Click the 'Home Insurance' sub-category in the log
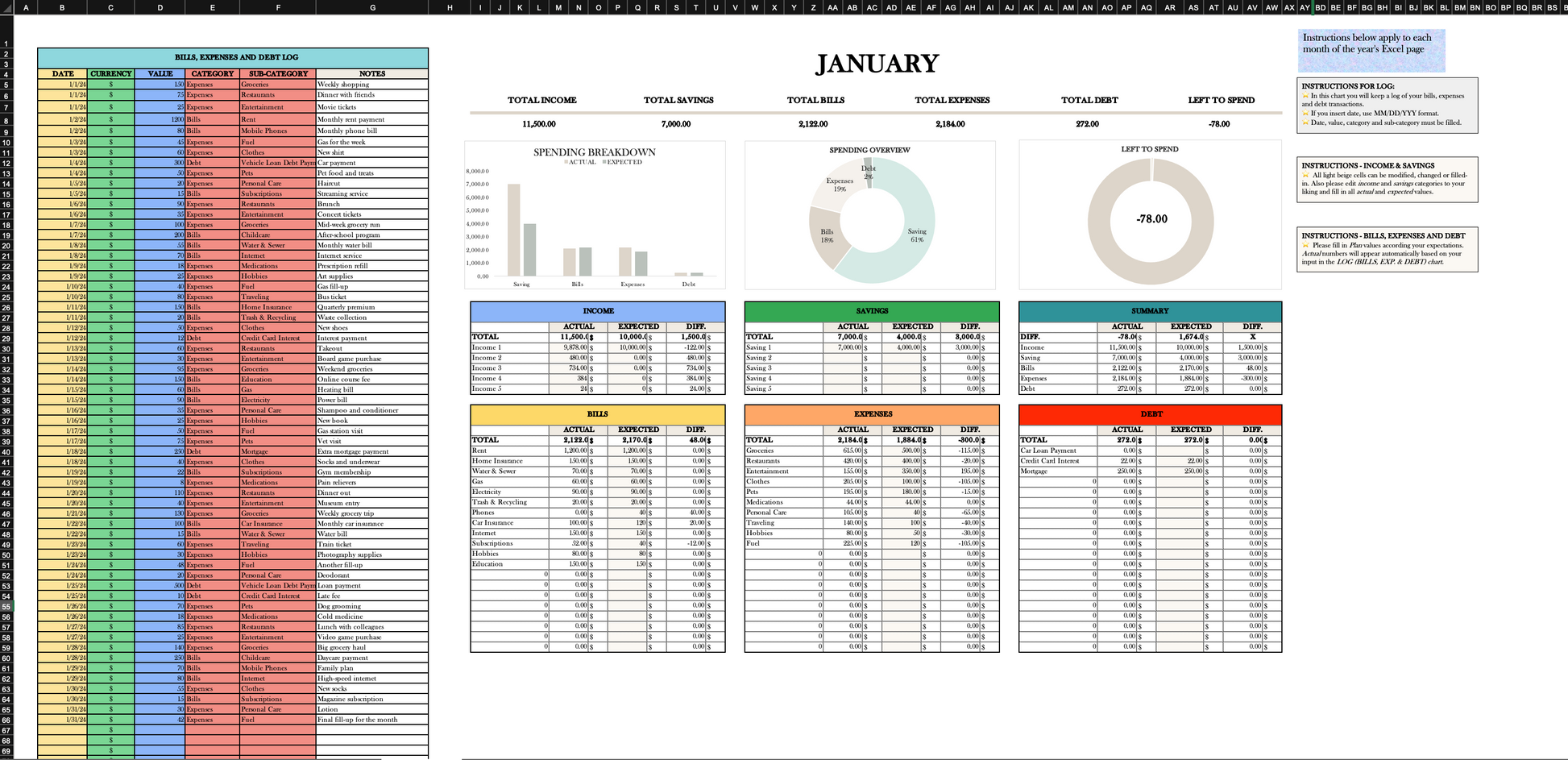The height and width of the screenshot is (760, 1568). 278,307
